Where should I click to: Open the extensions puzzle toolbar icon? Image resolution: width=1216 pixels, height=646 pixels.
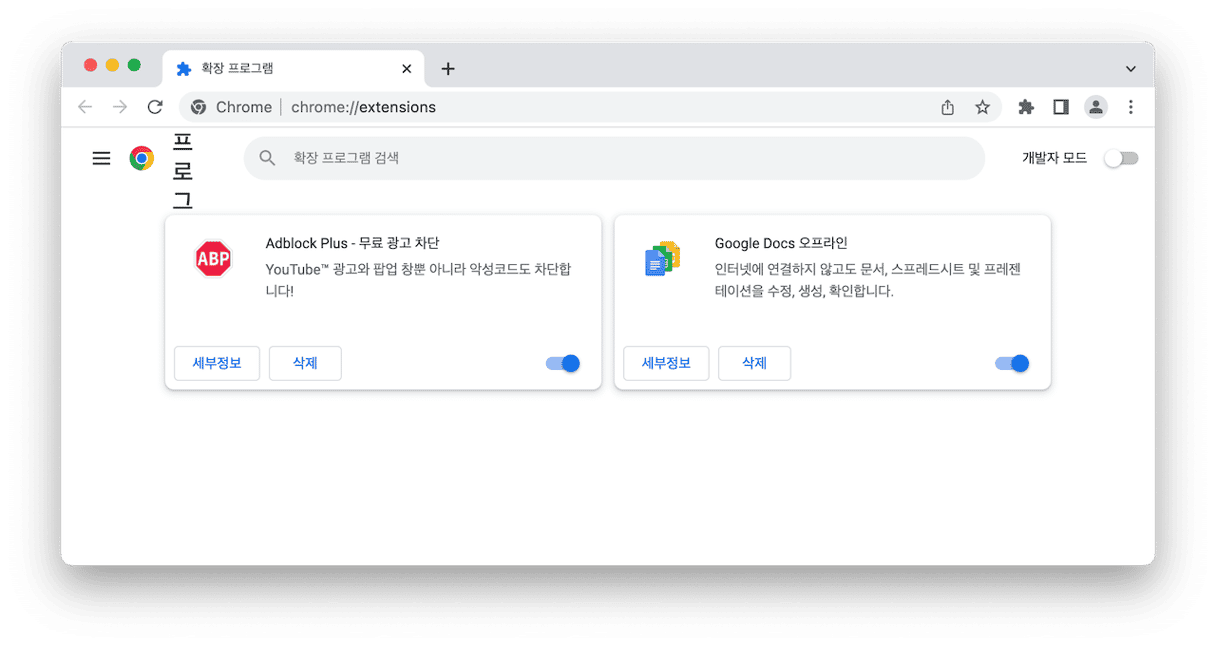pyautogui.click(x=1026, y=107)
